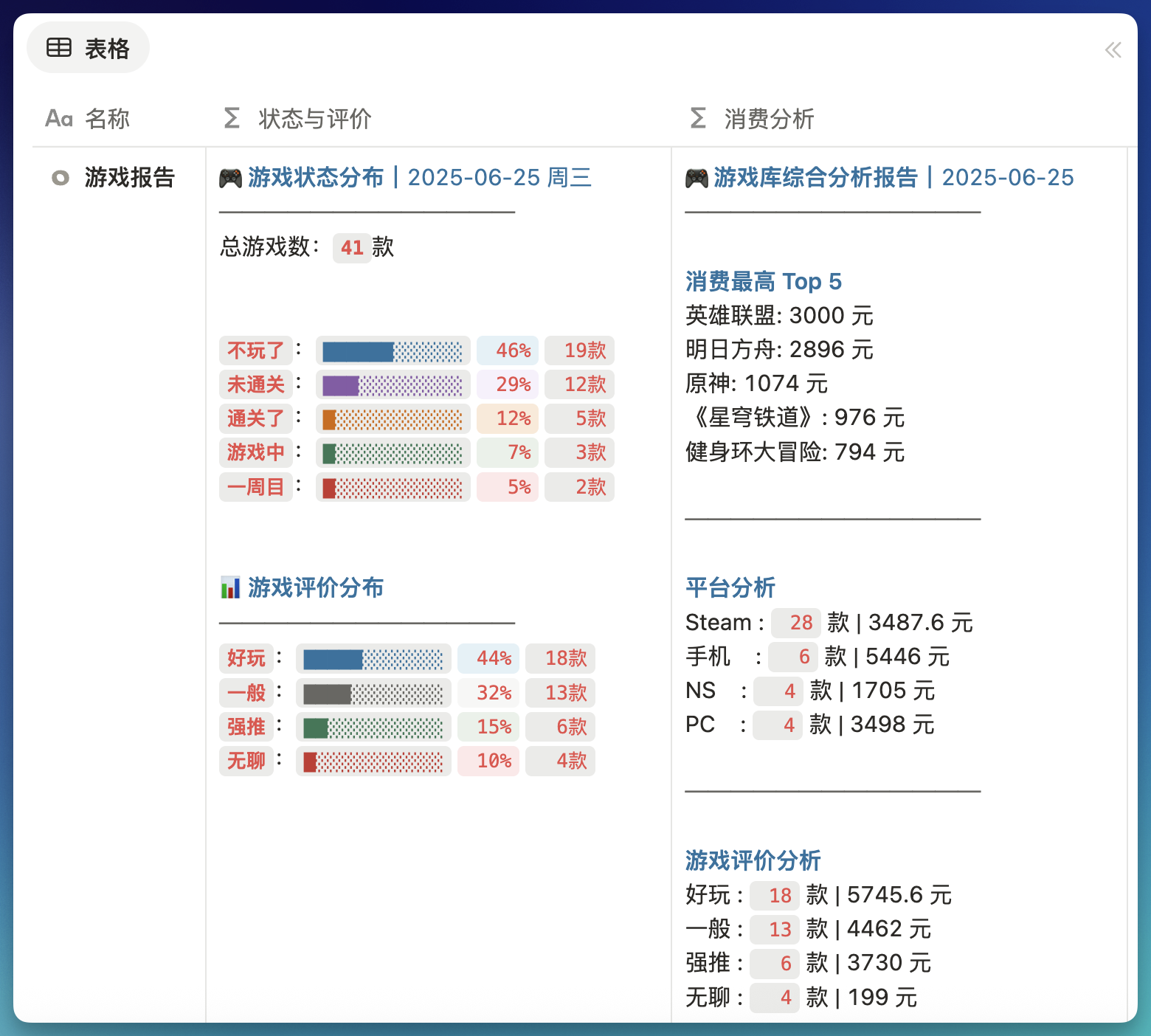Screen dimensions: 1151x1036
Task: Collapse panel with the double chevron icon
Action: tap(1113, 50)
